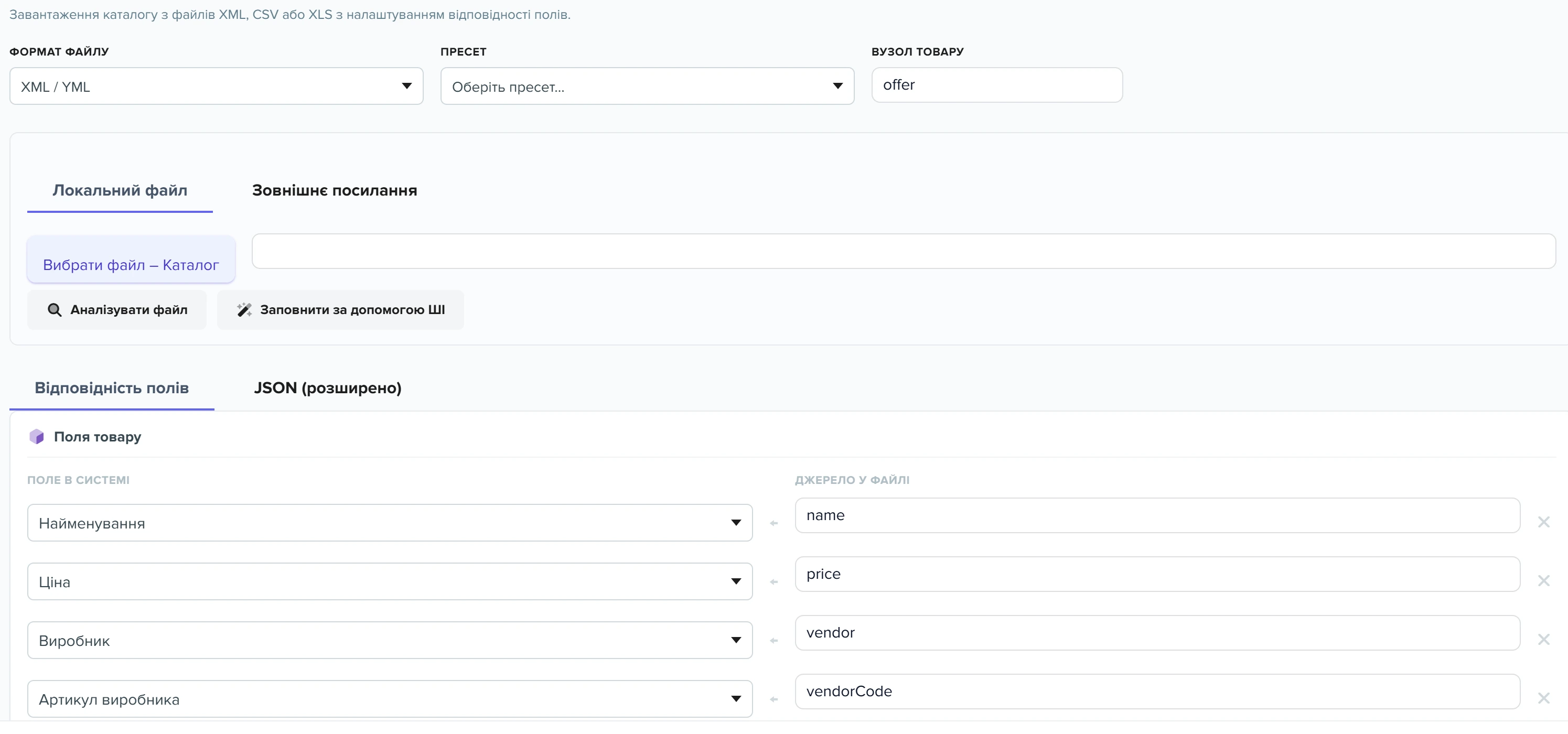
Task: Delete the vendor mapping row
Action: coord(1544,639)
